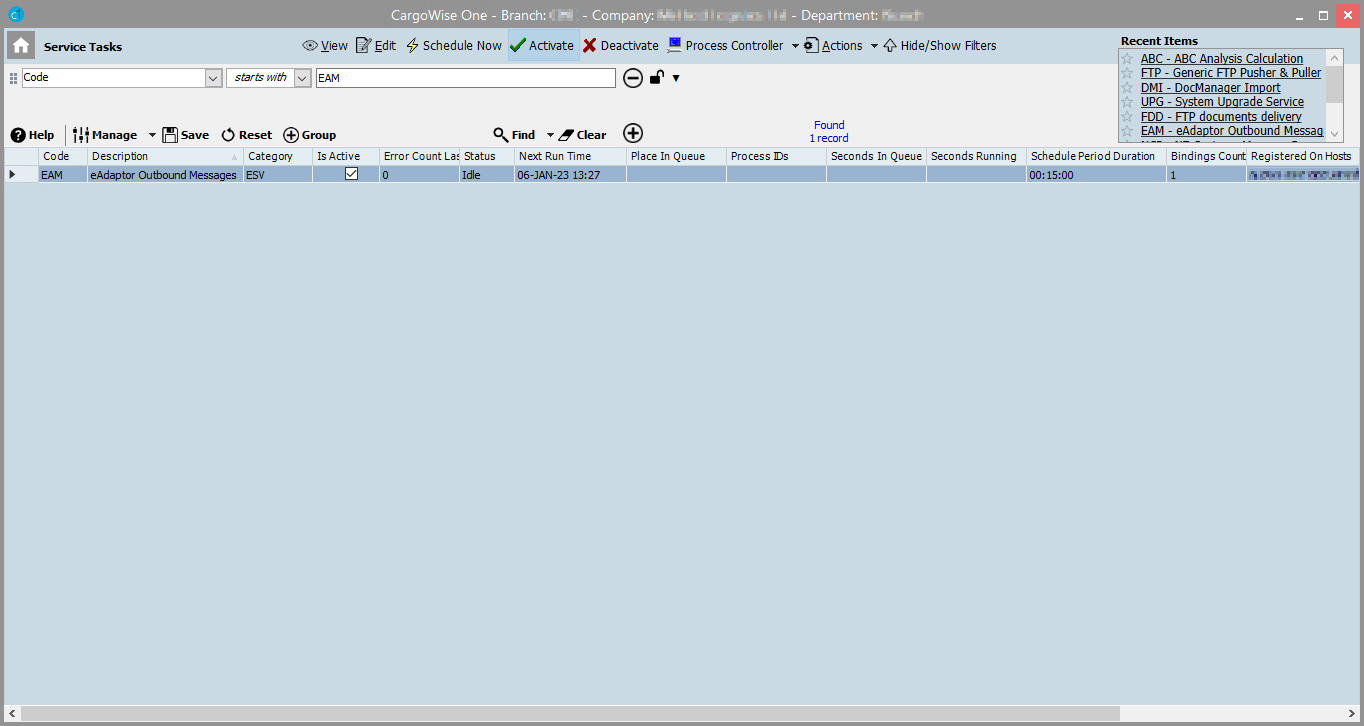Toggle the padlock beside the search field

click(x=656, y=77)
